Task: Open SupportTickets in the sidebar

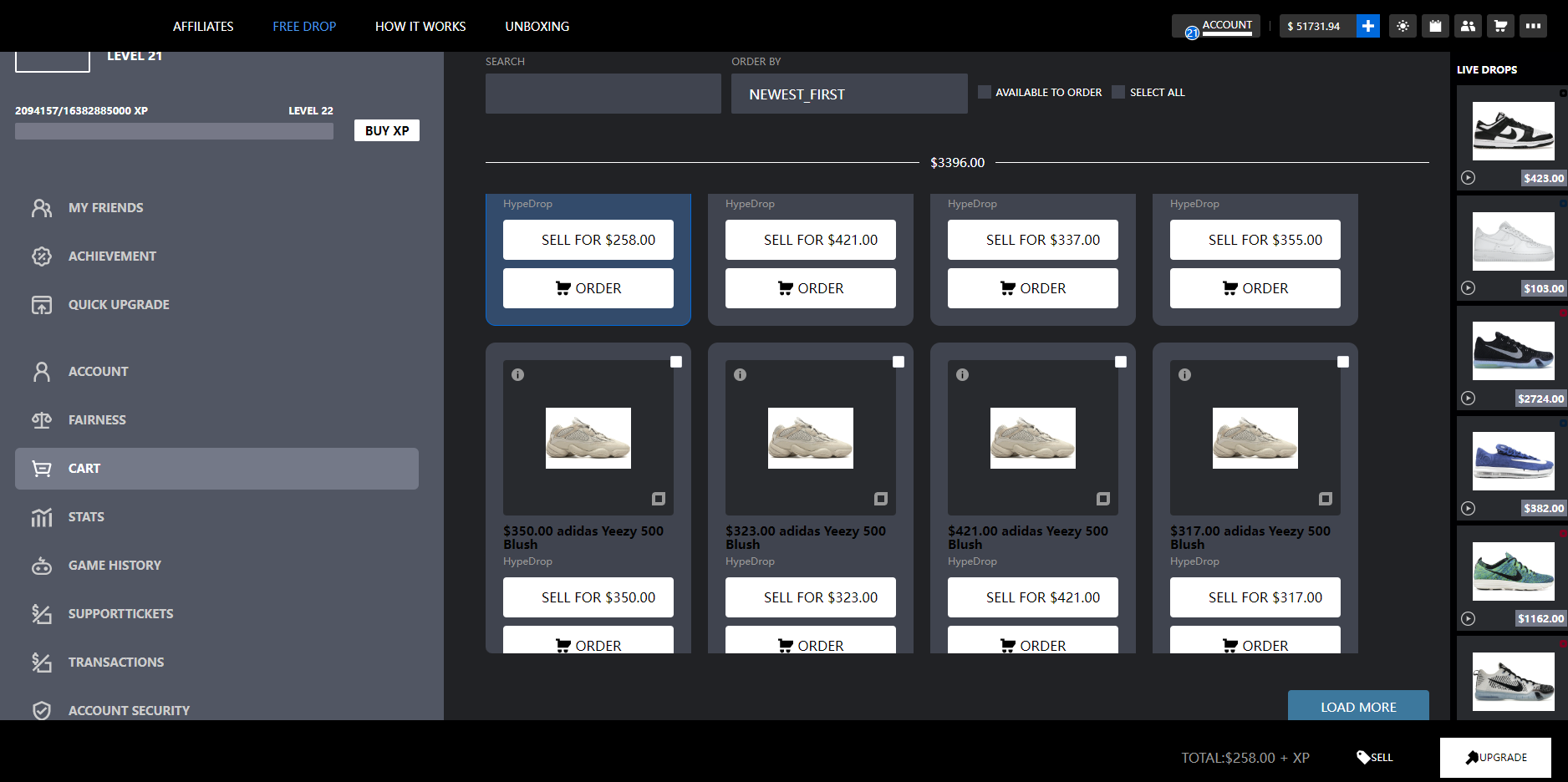Action: pos(217,613)
